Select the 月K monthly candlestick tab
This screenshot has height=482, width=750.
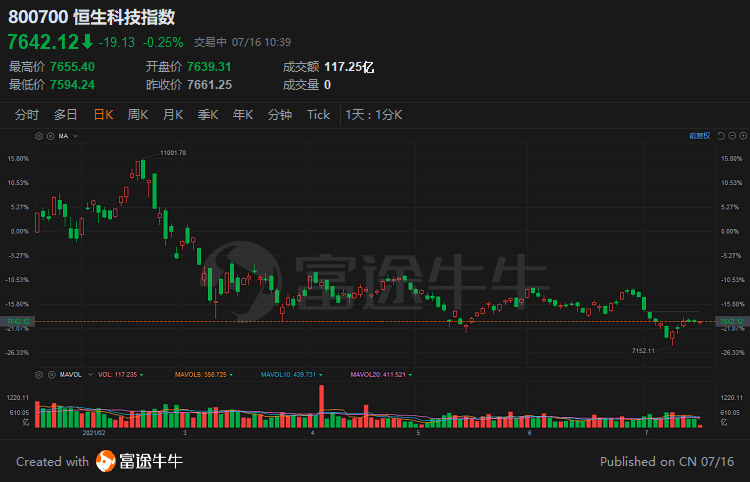pyautogui.click(x=173, y=115)
